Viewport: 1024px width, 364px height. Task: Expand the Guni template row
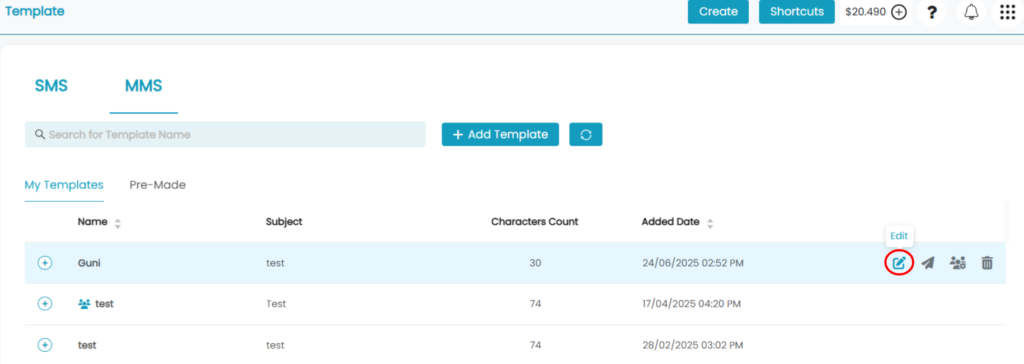pyautogui.click(x=44, y=263)
